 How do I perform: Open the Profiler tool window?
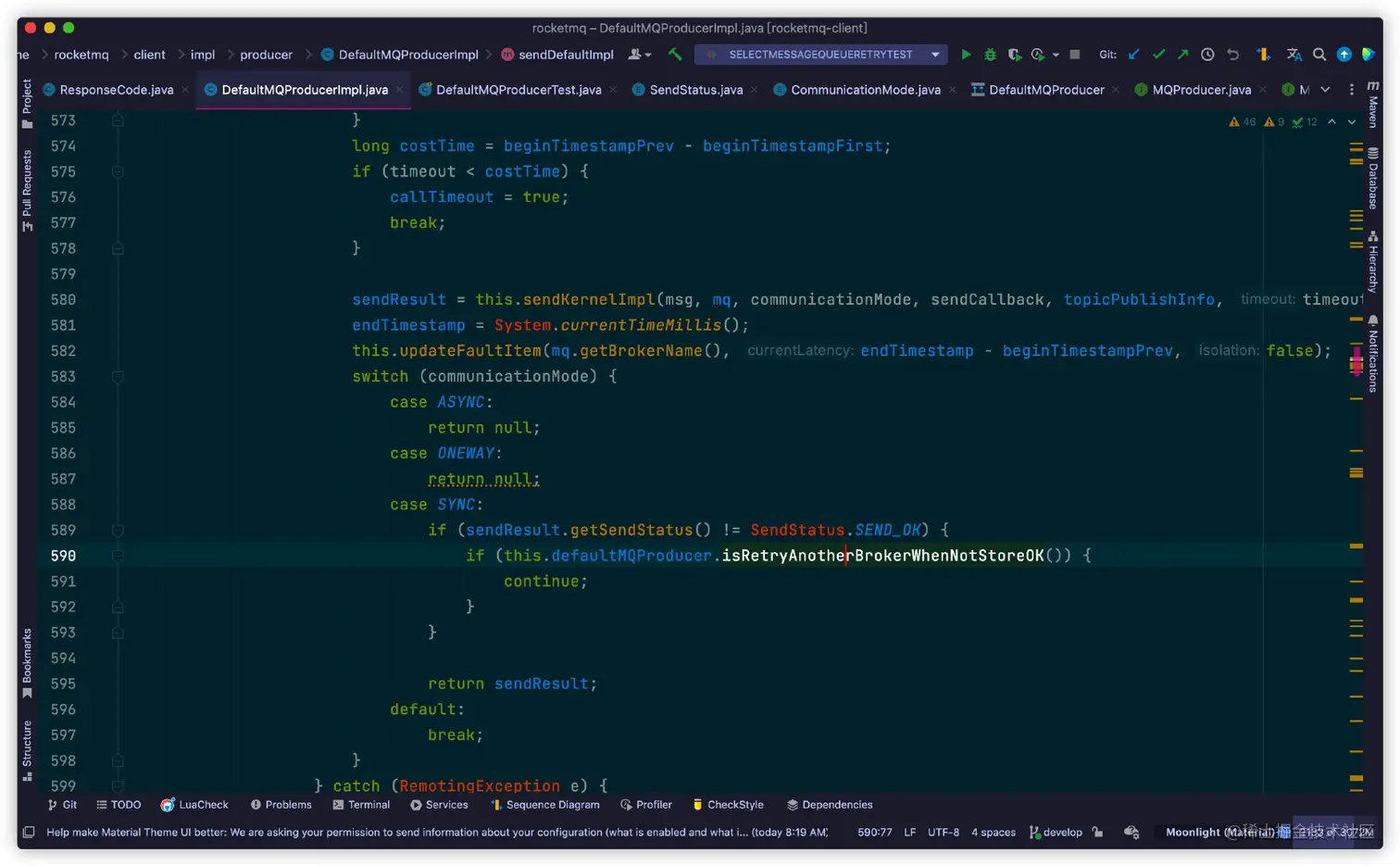click(646, 805)
